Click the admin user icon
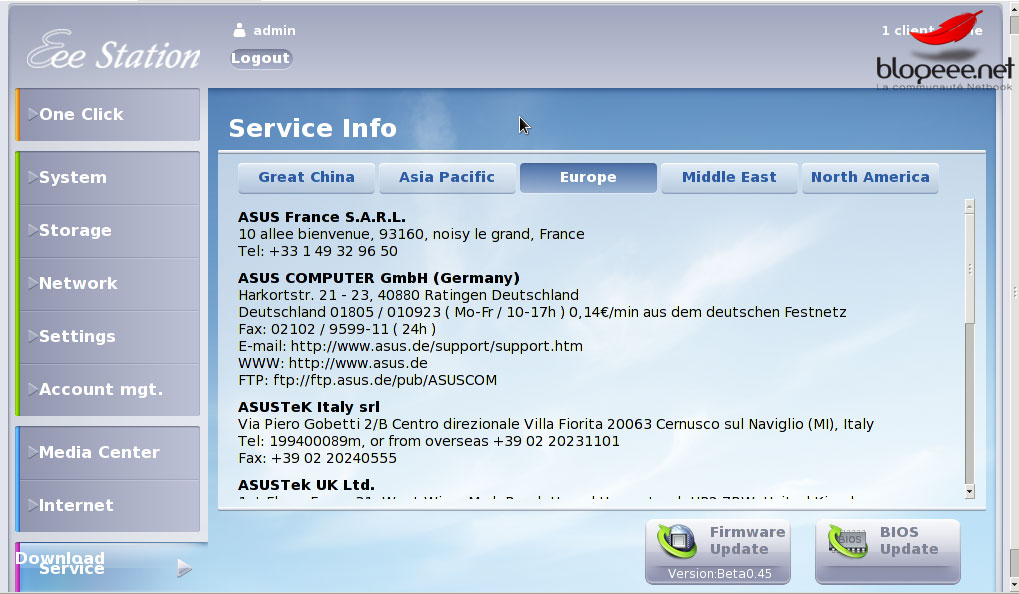1019x594 pixels. (239, 30)
